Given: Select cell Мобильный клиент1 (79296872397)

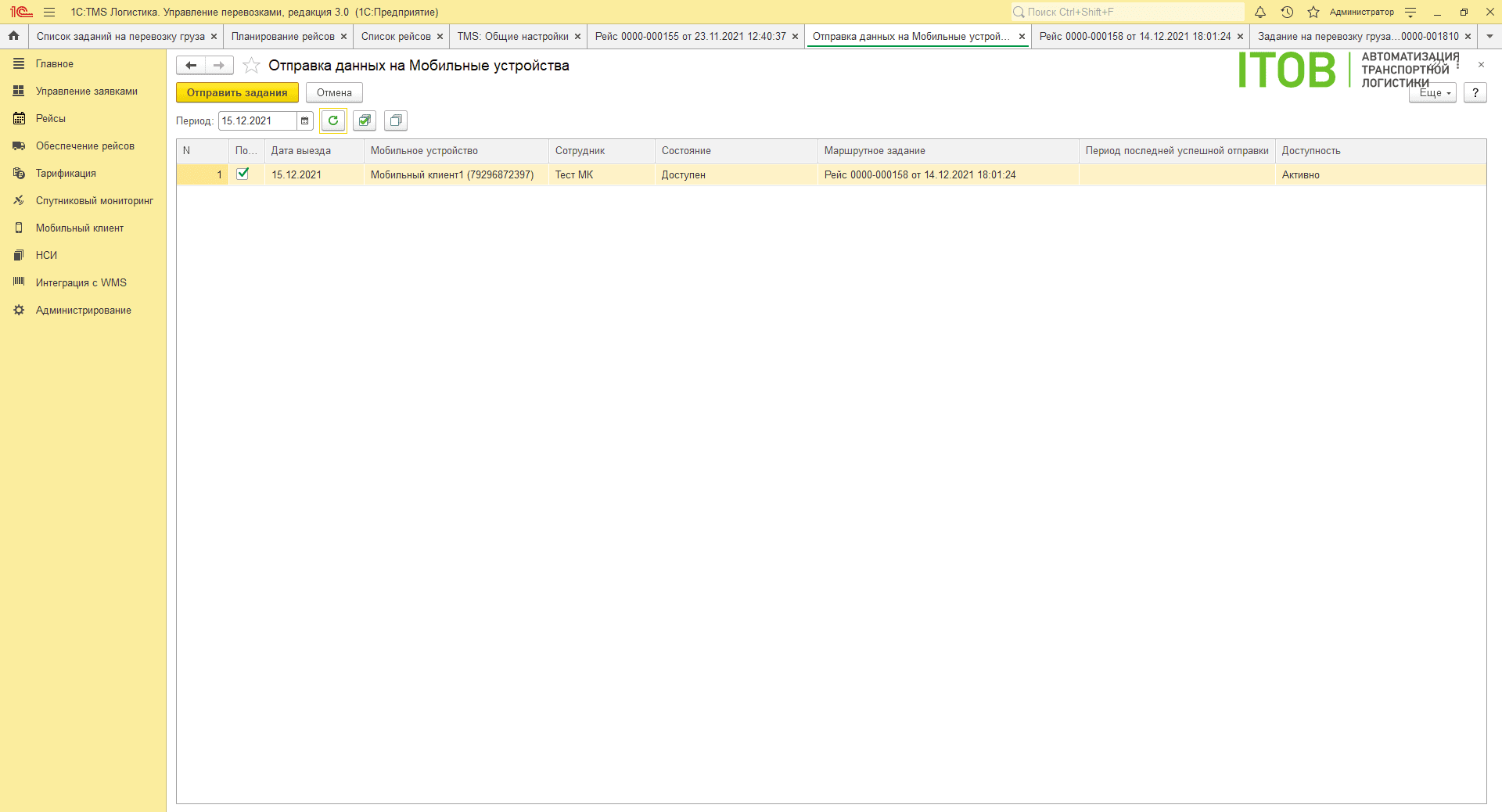Looking at the screenshot, I should pos(456,174).
